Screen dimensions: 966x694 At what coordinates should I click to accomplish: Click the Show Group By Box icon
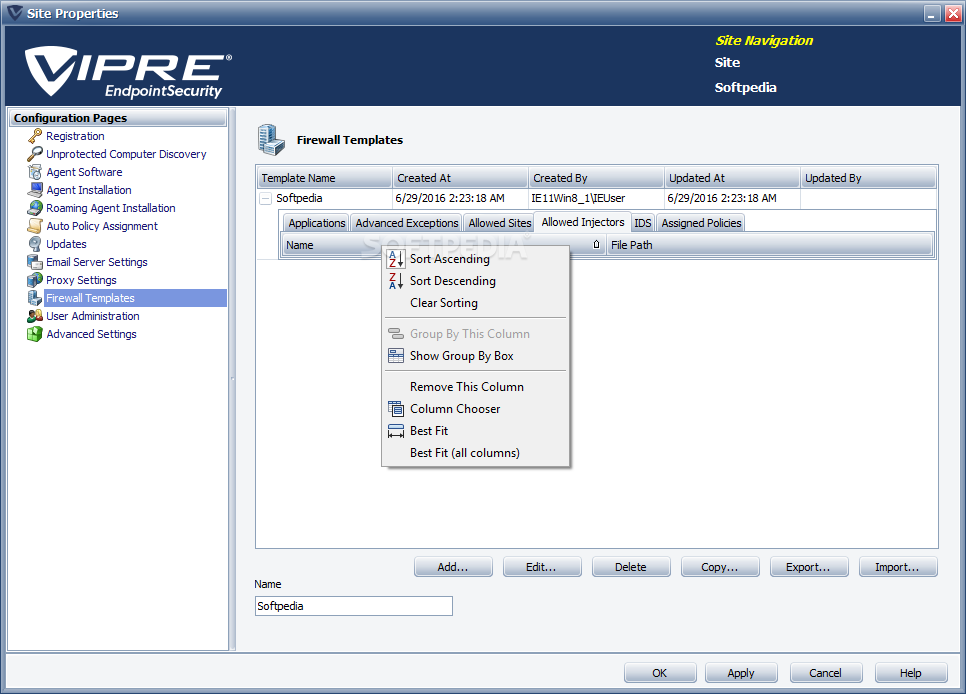396,356
